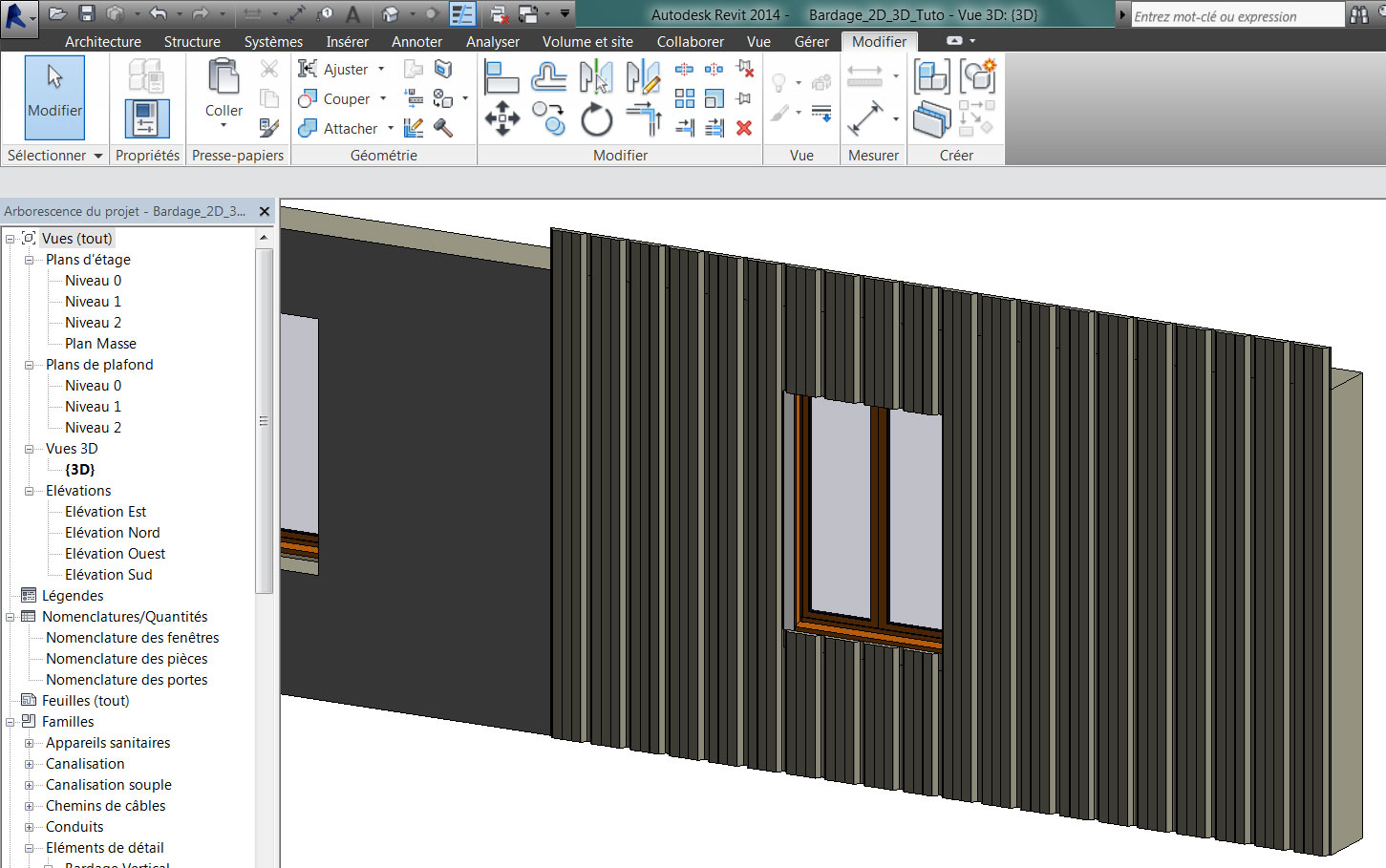Switch to the Architecture ribbon tab

tap(102, 41)
